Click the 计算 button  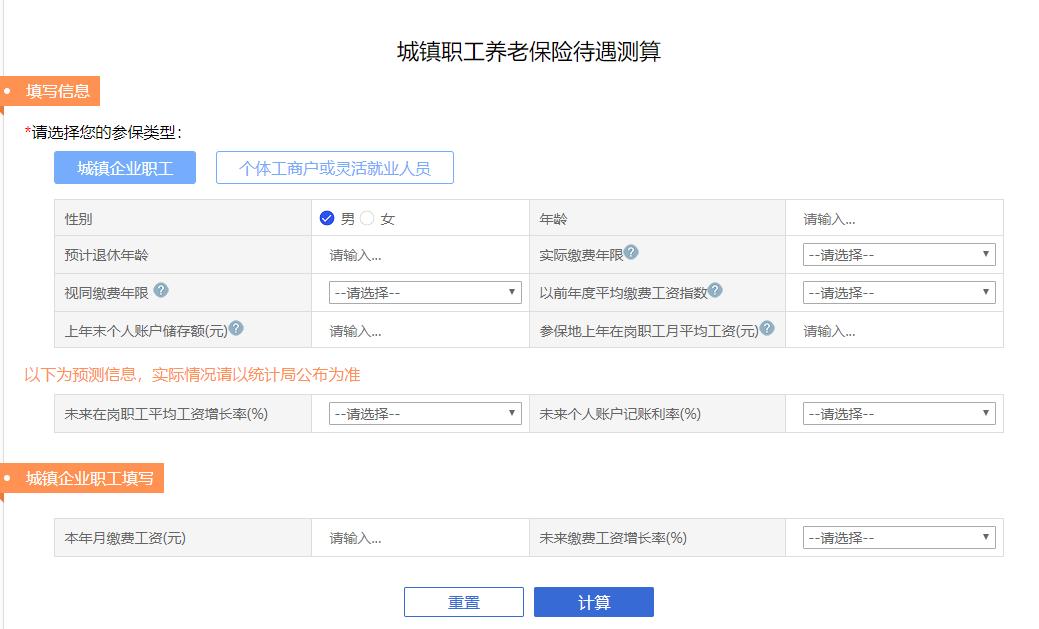(x=595, y=601)
